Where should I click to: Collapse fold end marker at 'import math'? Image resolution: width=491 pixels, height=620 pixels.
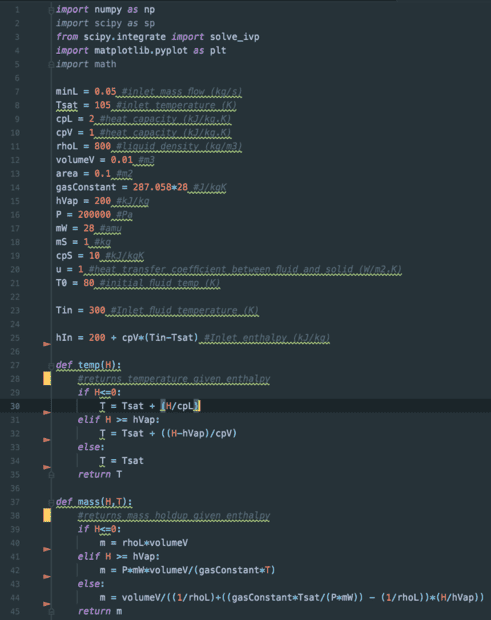click(x=51, y=64)
